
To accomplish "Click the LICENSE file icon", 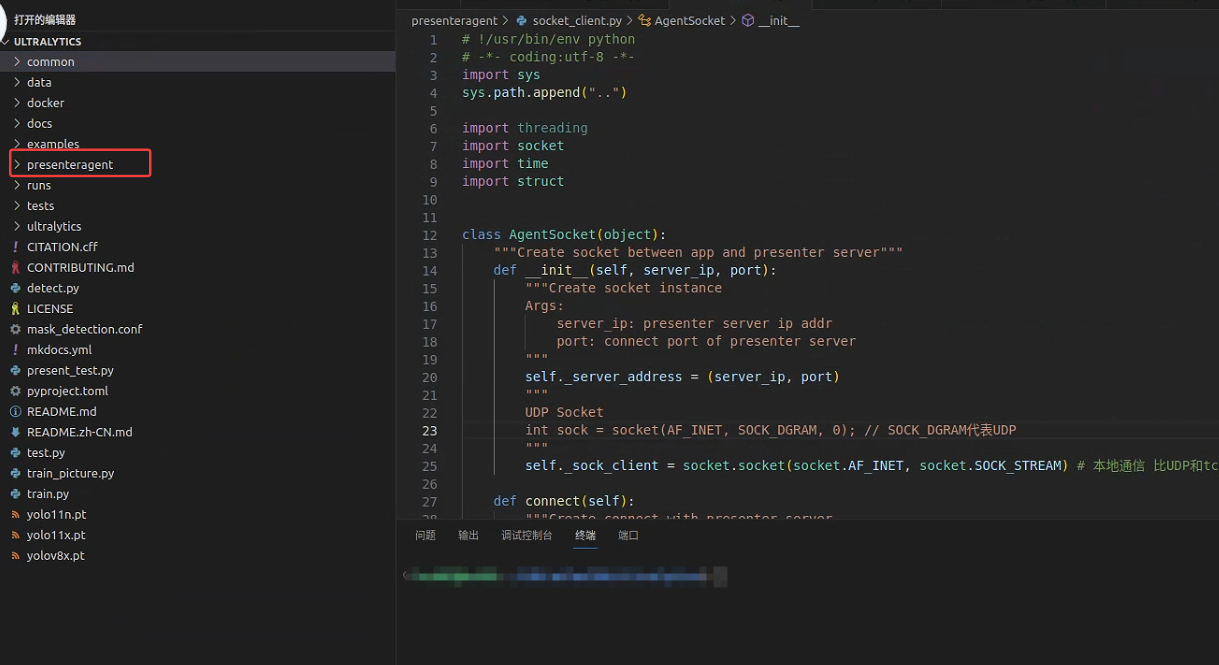I will 15,308.
